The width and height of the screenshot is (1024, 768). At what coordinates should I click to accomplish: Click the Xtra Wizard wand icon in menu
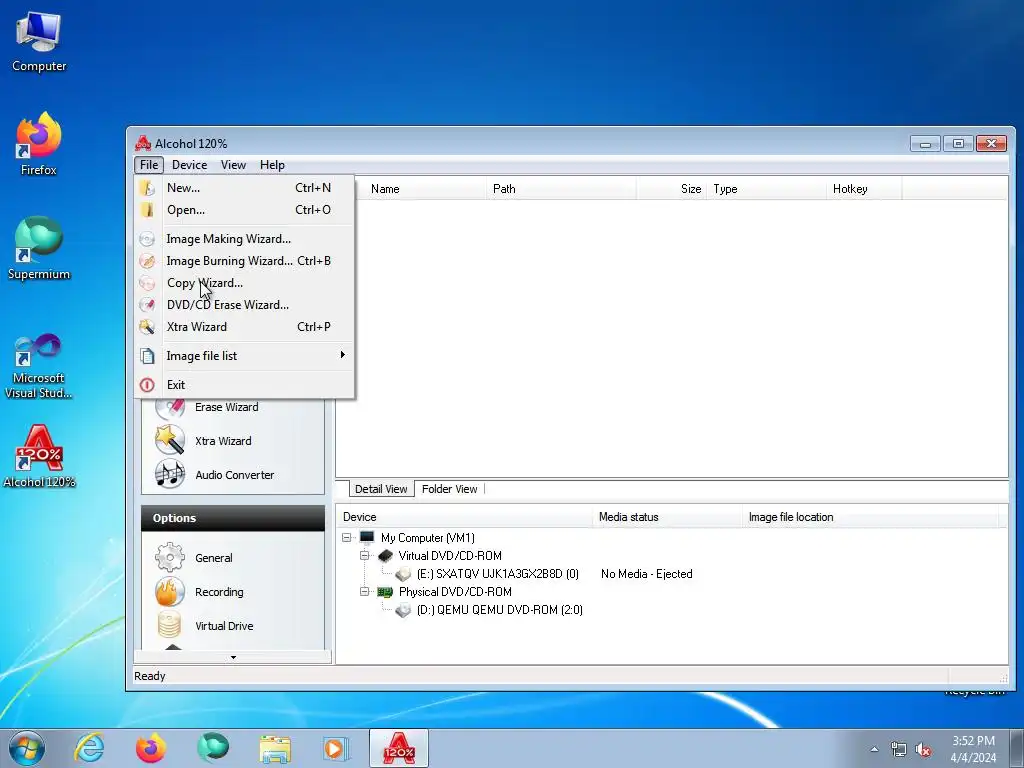click(147, 327)
